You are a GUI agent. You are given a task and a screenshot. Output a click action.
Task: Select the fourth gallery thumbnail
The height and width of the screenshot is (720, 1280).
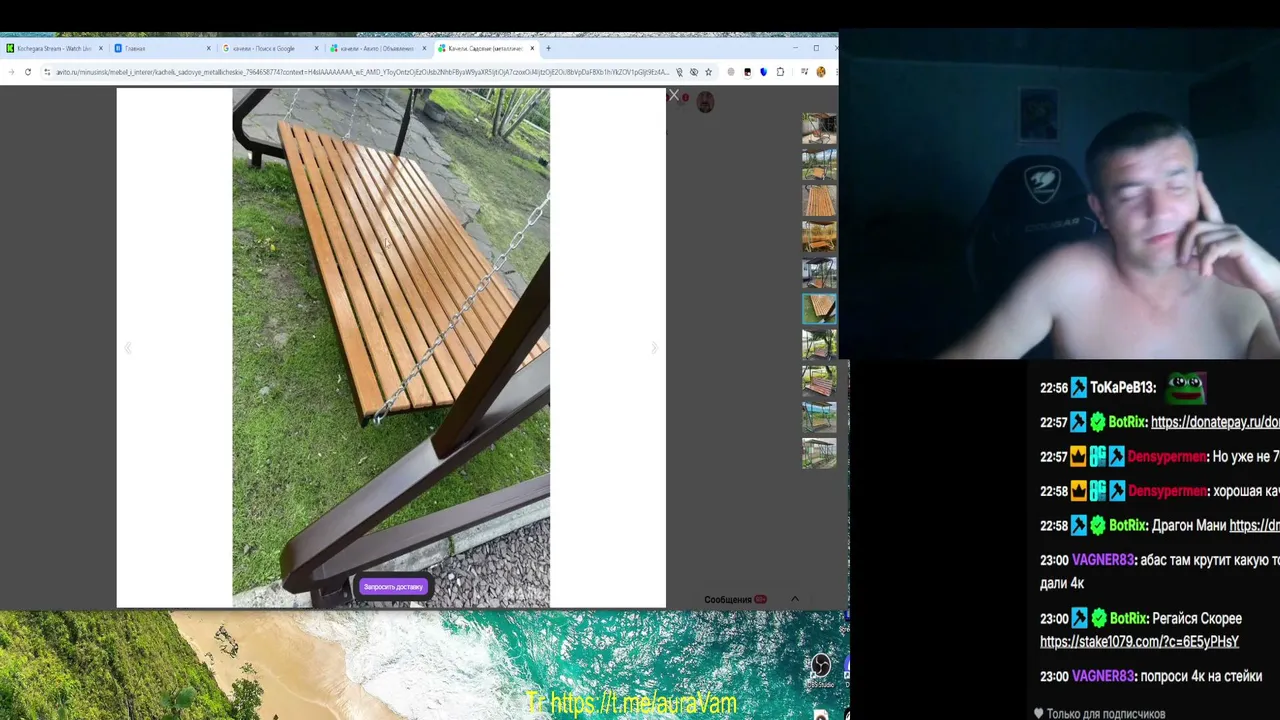(819, 237)
